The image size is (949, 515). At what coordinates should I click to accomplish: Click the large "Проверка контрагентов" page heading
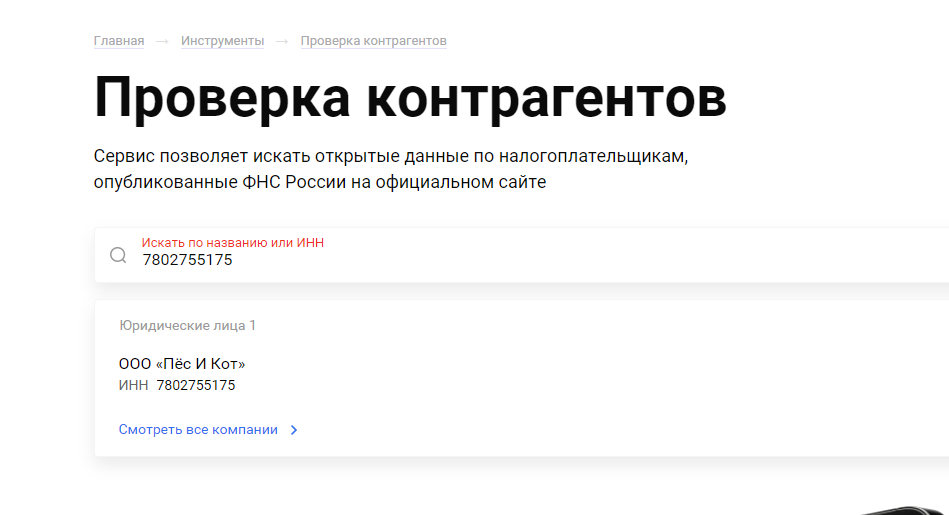[410, 98]
